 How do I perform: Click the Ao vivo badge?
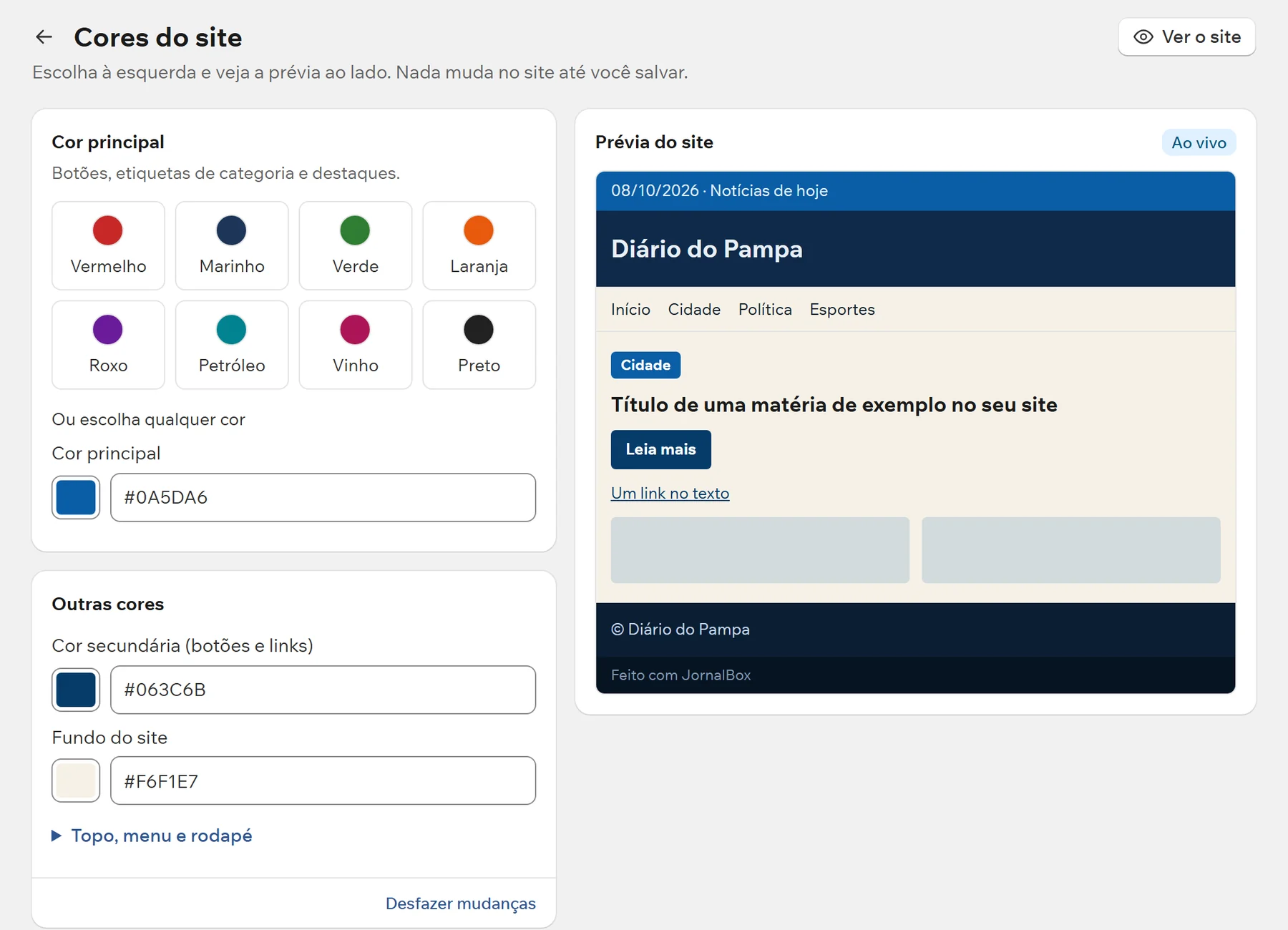(1199, 142)
